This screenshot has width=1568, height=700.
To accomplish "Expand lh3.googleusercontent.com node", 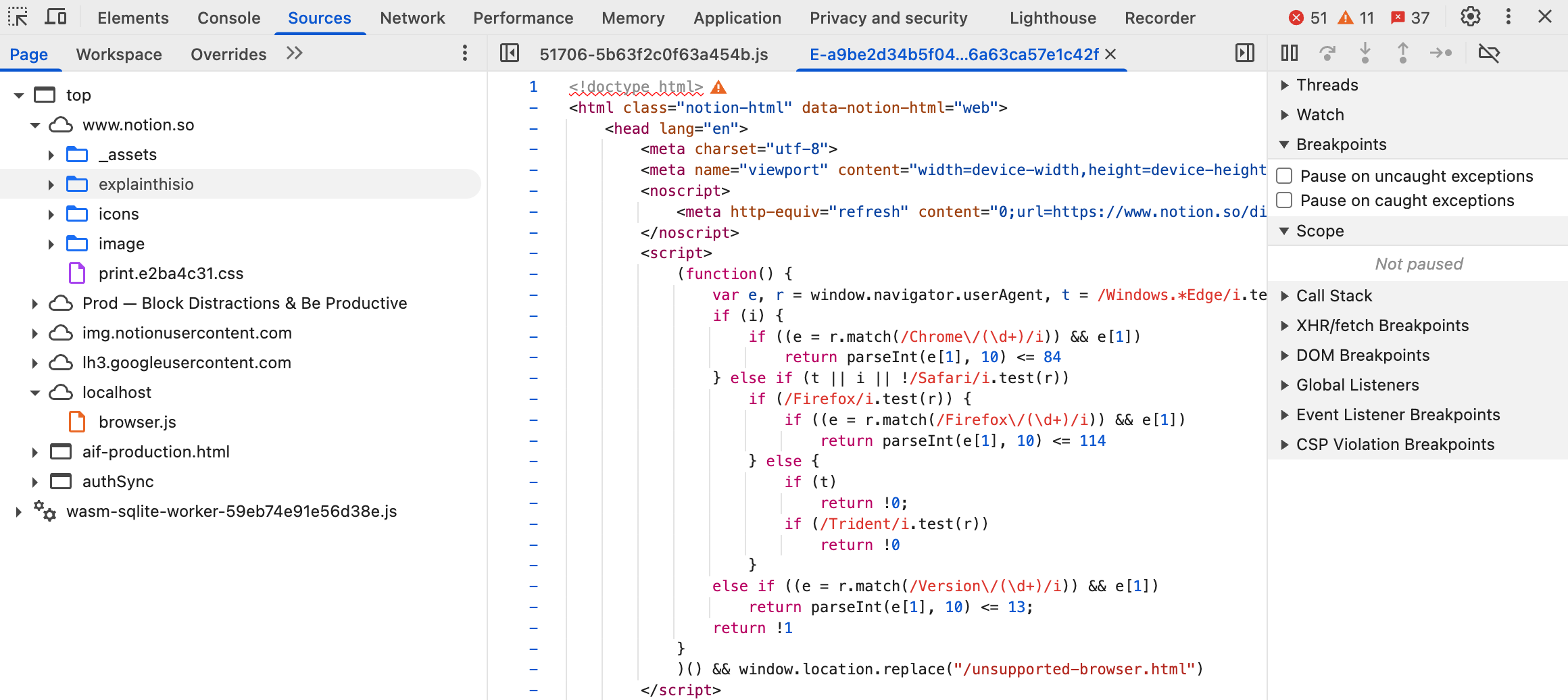I will click(x=35, y=363).
